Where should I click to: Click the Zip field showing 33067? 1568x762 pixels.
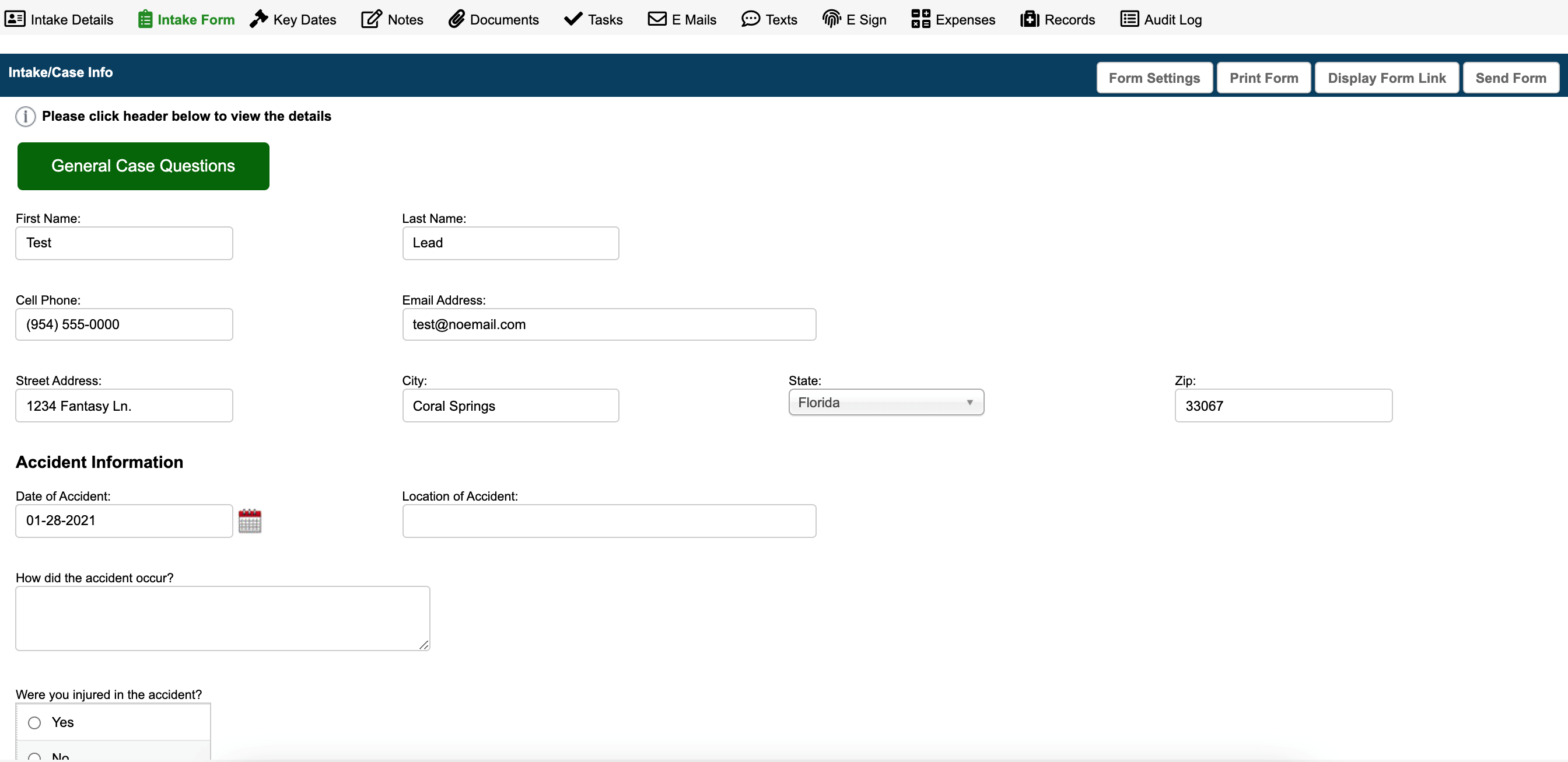[1283, 406]
